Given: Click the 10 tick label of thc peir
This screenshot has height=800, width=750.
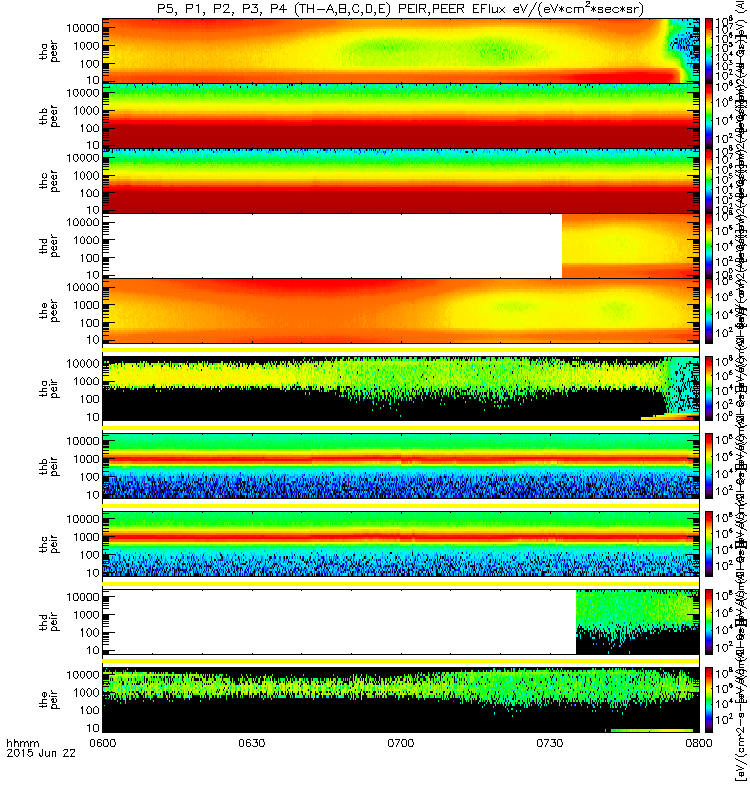Looking at the screenshot, I should 92,573.
